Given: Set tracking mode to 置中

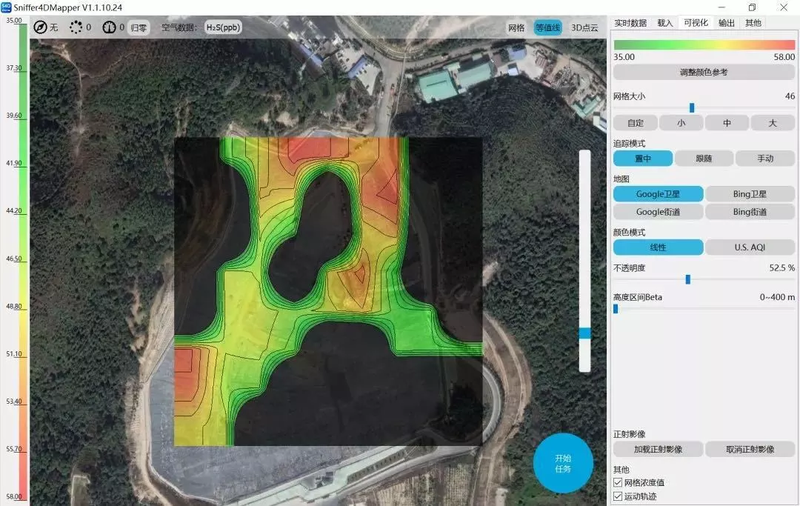Looking at the screenshot, I should tap(643, 159).
